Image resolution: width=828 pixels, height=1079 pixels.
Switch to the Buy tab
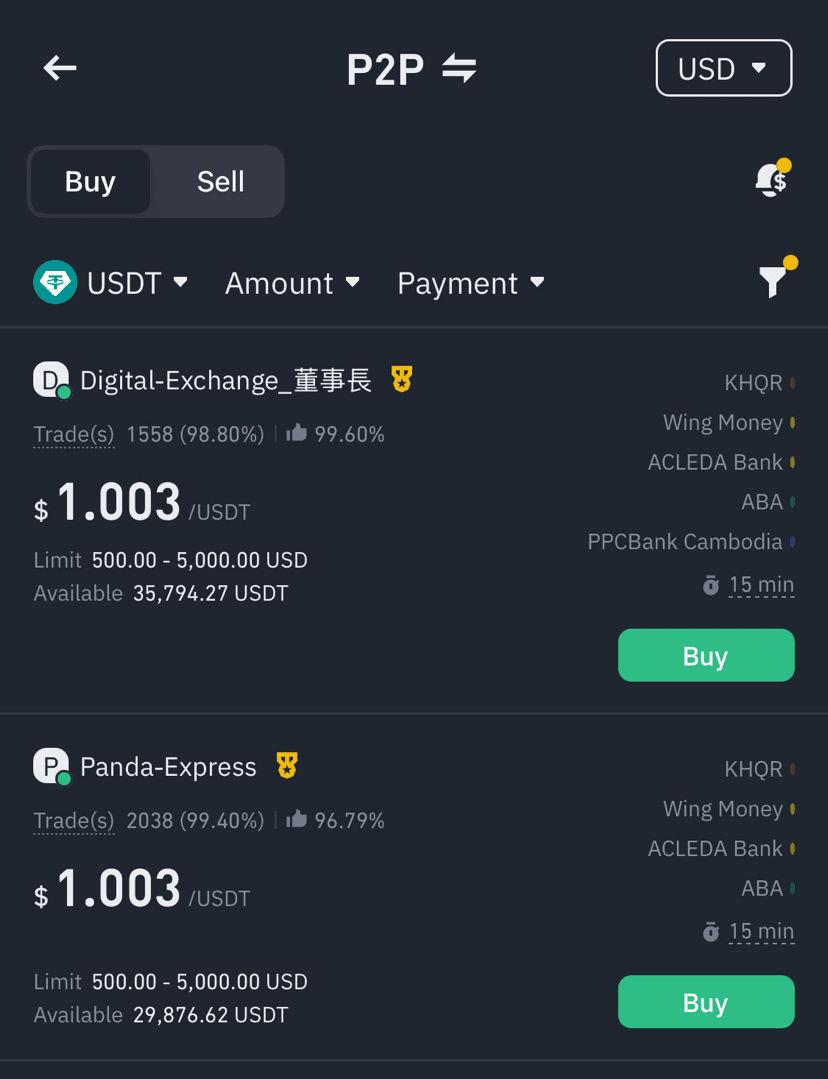90,181
